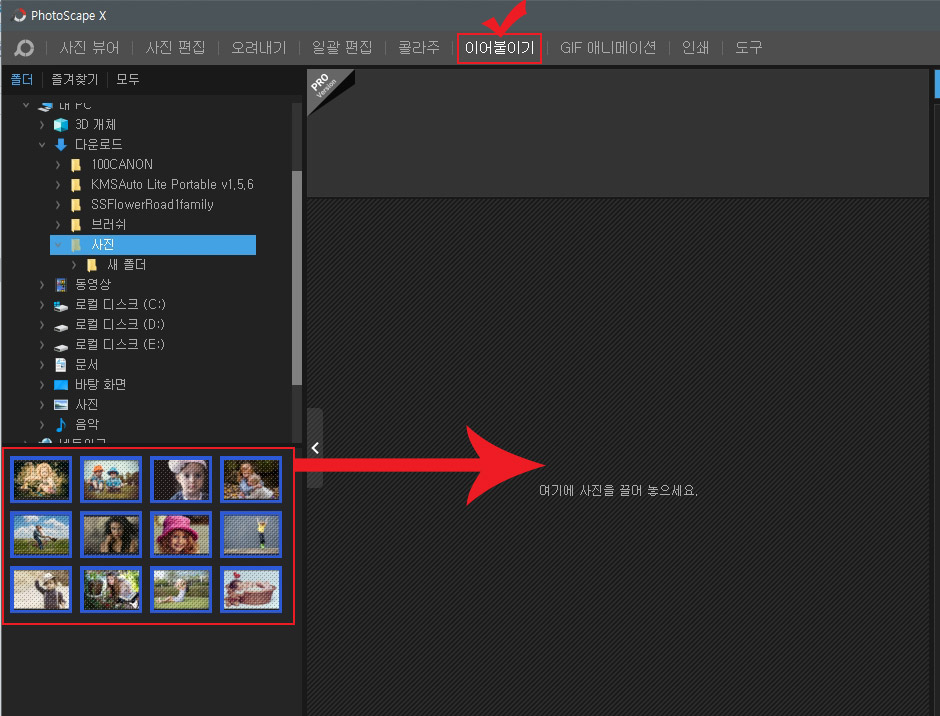940x716 pixels.
Task: Open the 사진 뷰어 tab
Action: click(89, 48)
